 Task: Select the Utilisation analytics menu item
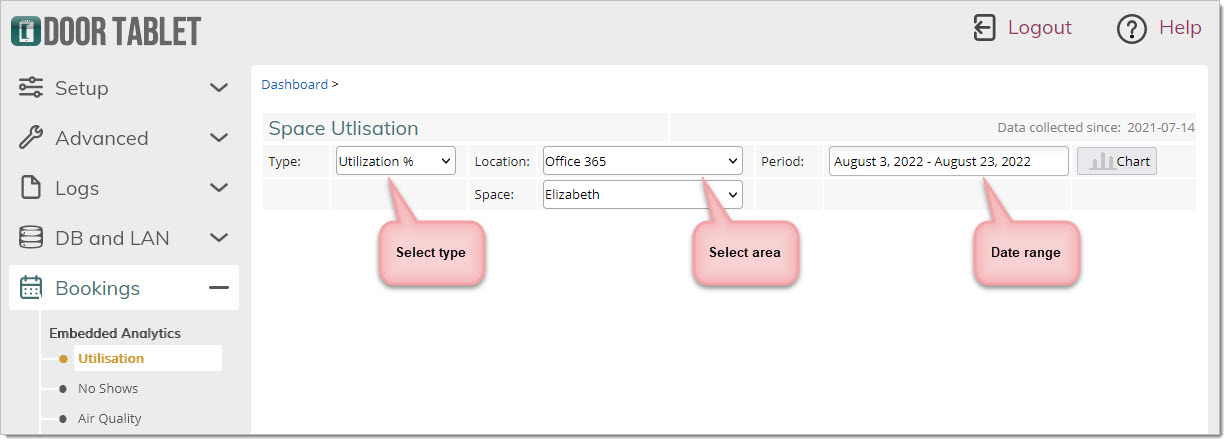111,358
